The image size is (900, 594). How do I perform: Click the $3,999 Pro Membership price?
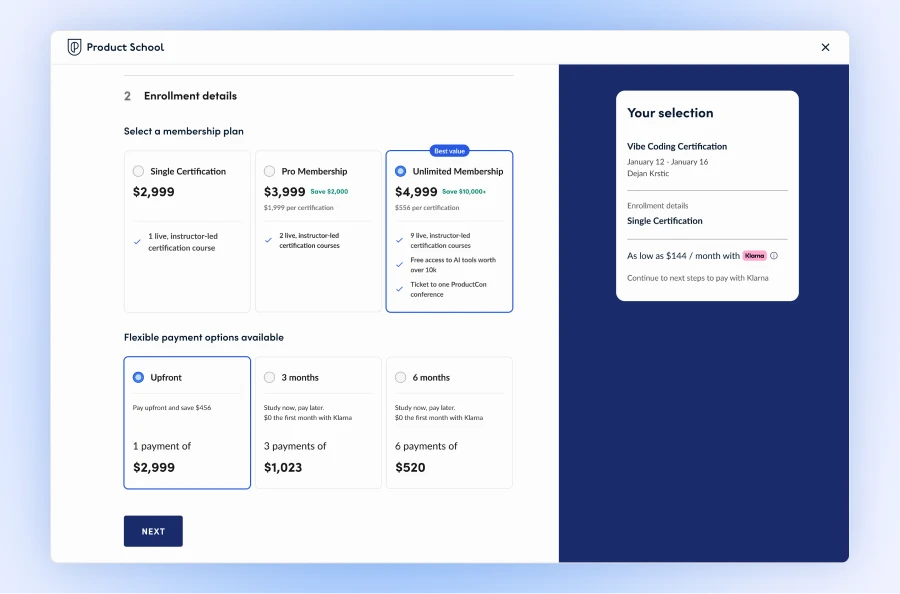[x=285, y=192]
